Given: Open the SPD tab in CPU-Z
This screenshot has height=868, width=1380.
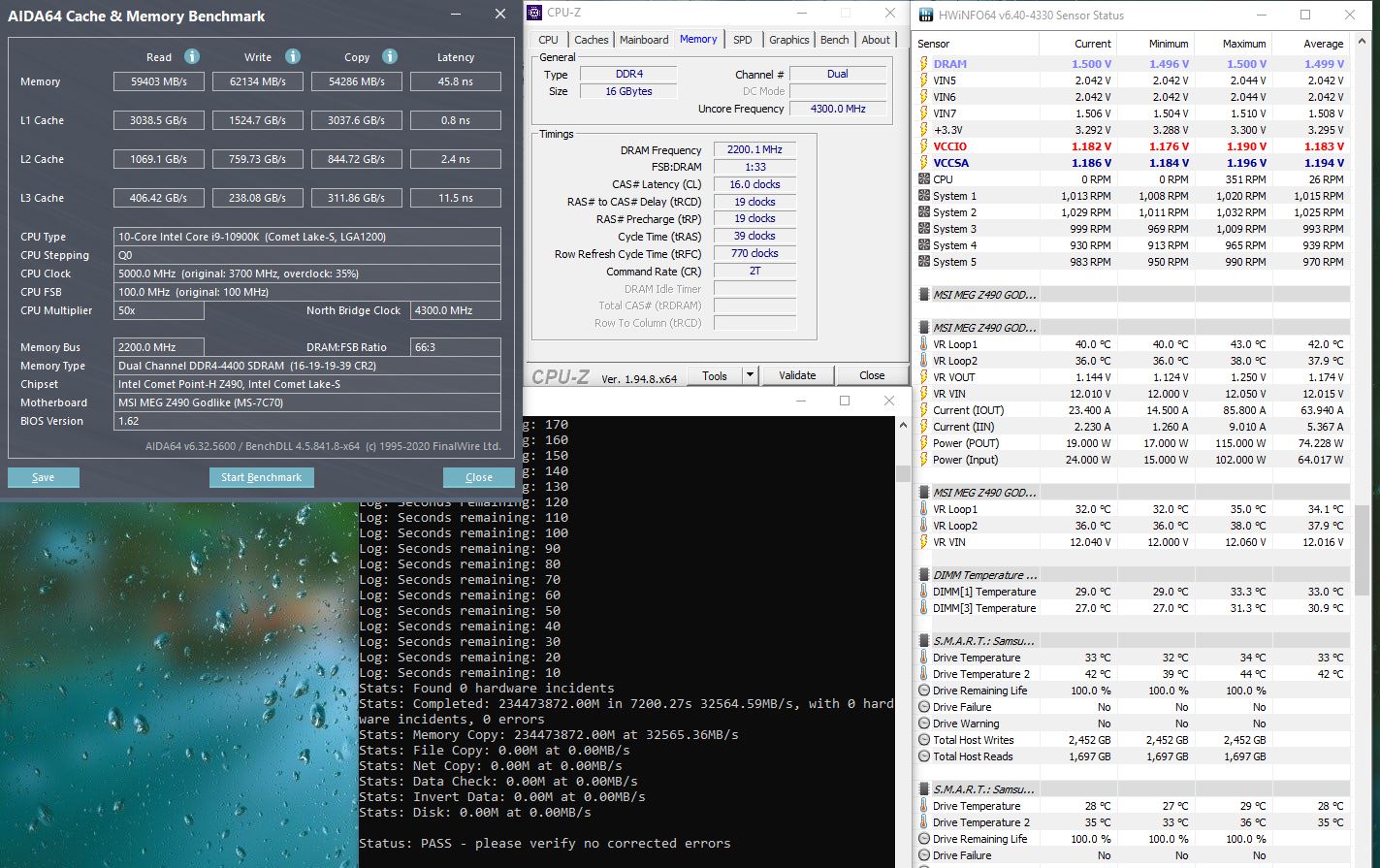Looking at the screenshot, I should [x=743, y=40].
